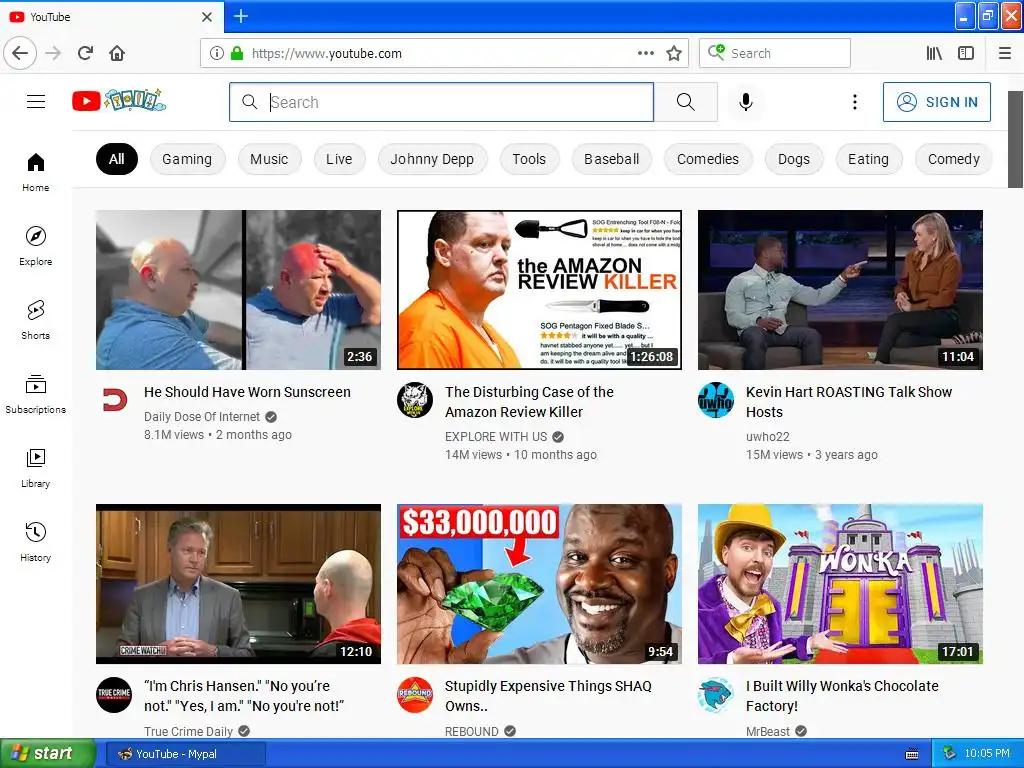This screenshot has width=1024, height=768.
Task: Select the Eating filter chip
Action: click(869, 159)
